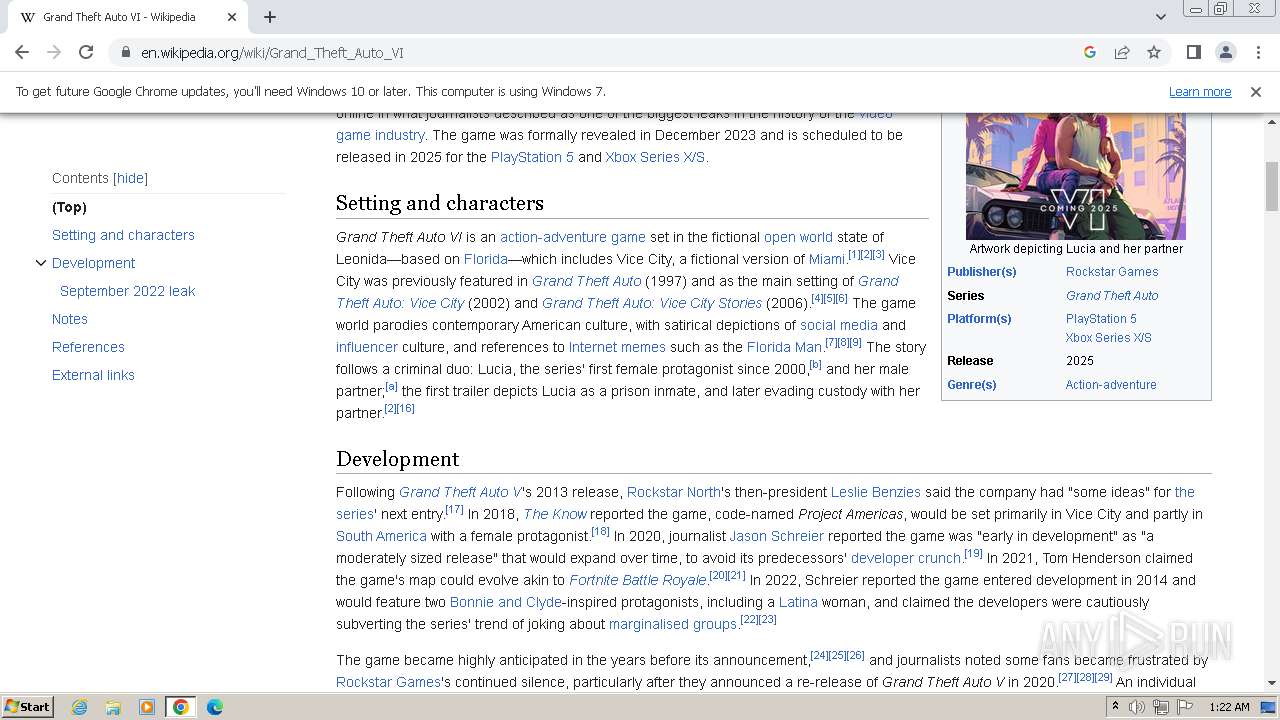Switch to Chrome in the taskbar

click(181, 707)
